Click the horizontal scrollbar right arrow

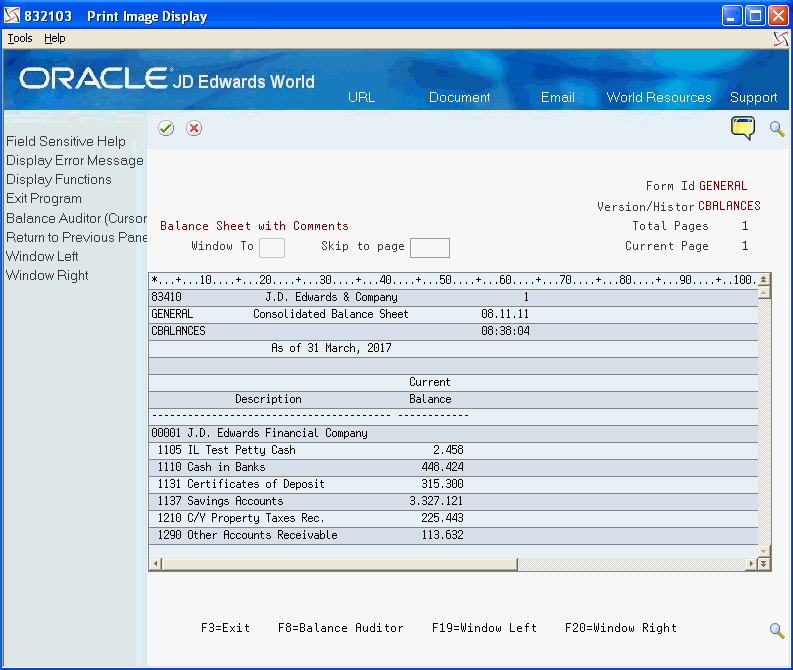click(x=752, y=564)
